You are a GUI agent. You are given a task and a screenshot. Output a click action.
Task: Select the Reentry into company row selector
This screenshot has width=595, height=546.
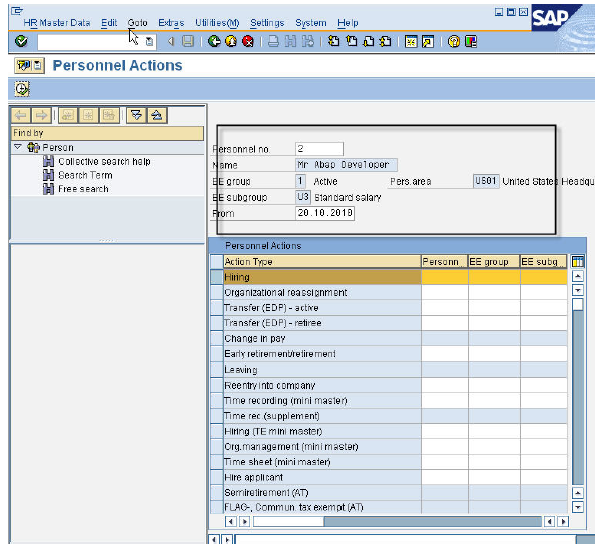tap(217, 385)
